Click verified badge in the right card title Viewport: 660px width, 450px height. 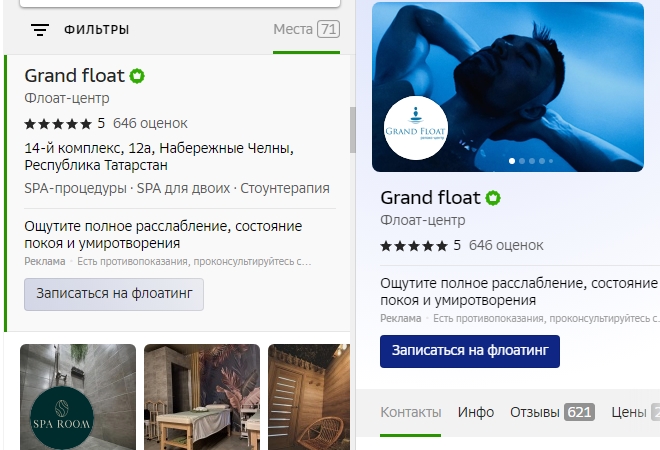[493, 198]
